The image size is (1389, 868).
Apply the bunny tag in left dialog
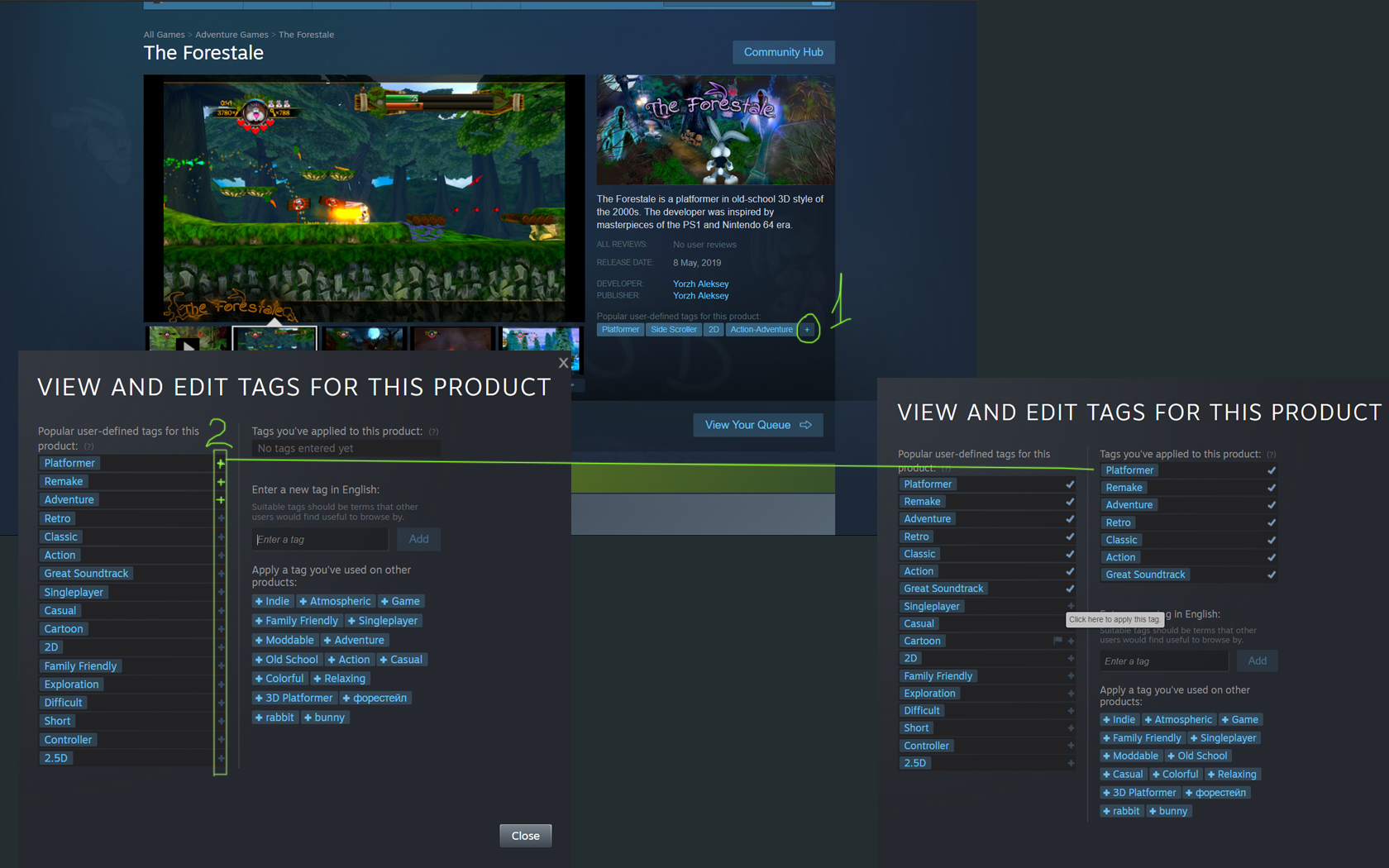324,718
